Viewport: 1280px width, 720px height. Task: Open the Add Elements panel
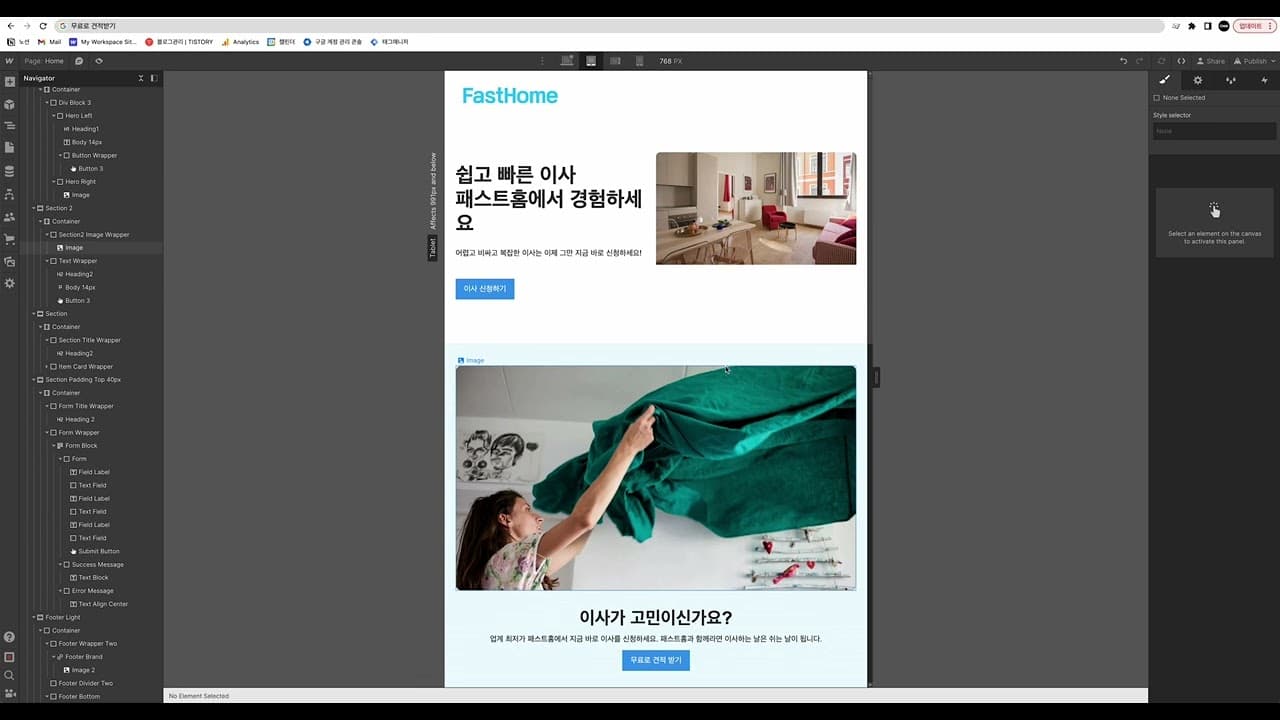(9, 81)
